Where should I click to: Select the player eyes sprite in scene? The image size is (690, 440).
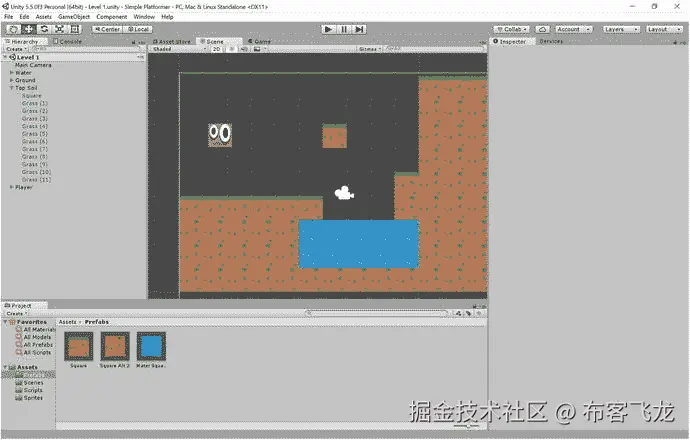tap(220, 135)
